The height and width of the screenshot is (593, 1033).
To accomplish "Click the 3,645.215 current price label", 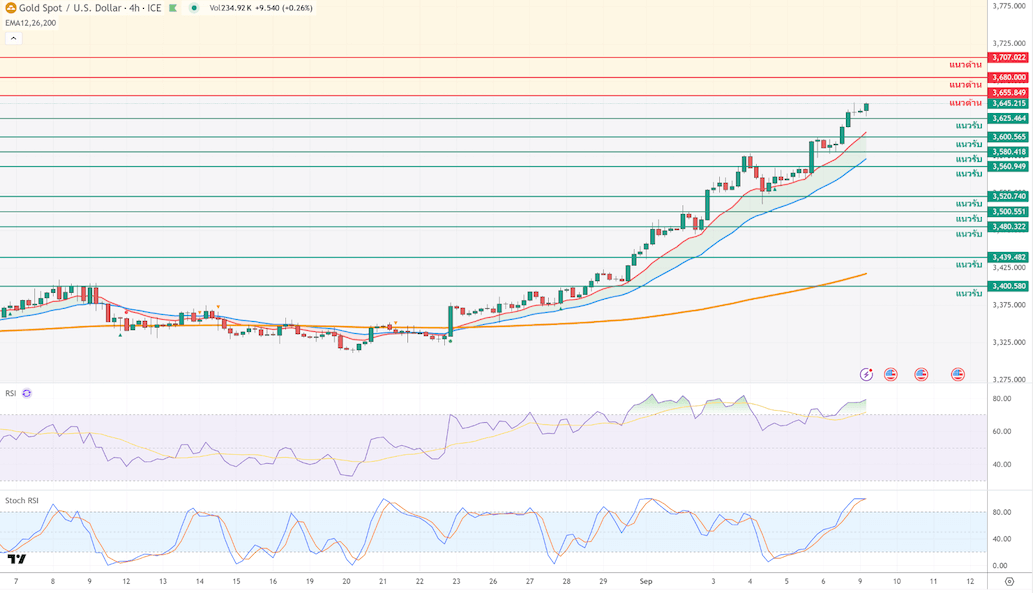I will click(1008, 103).
